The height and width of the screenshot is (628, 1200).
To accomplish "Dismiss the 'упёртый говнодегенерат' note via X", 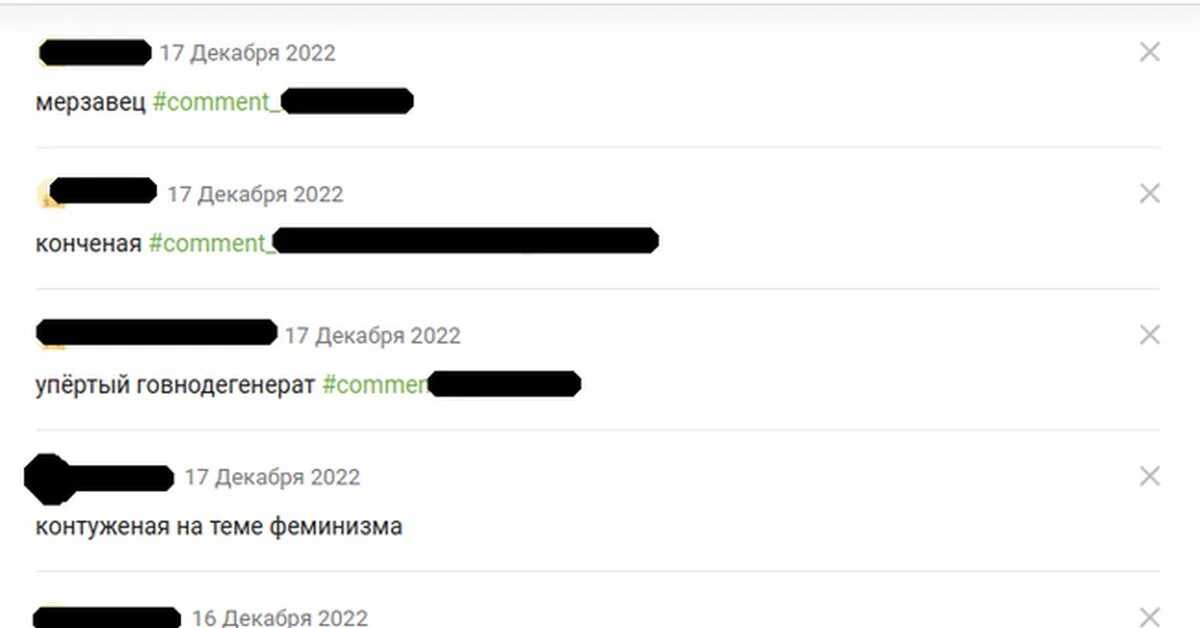I will [1150, 335].
